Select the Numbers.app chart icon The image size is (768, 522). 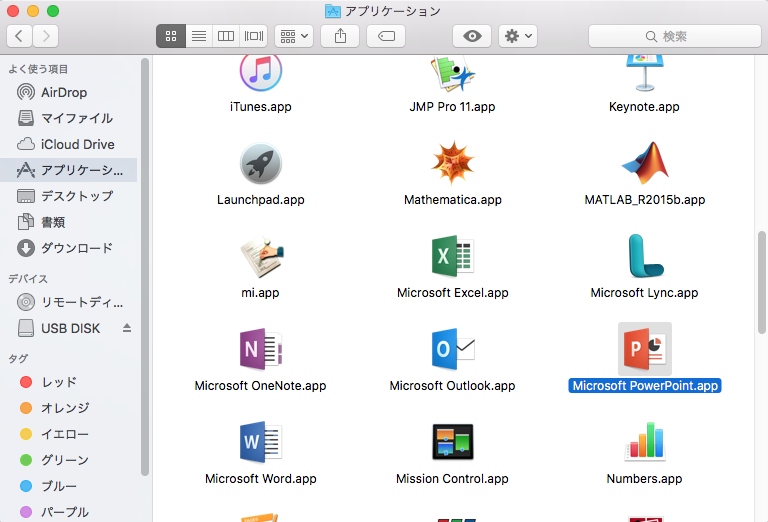pyautogui.click(x=645, y=442)
